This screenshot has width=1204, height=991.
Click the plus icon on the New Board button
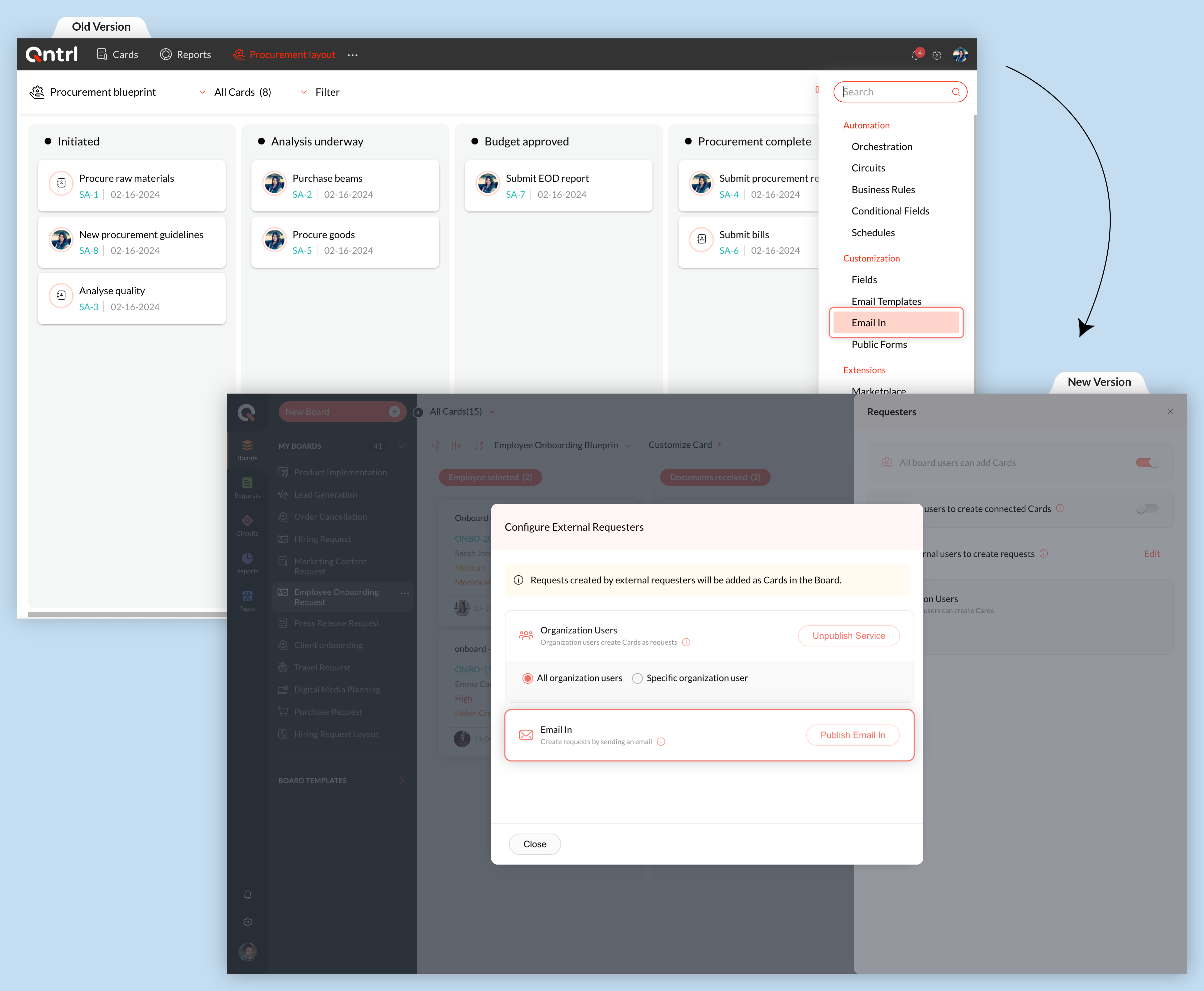pyautogui.click(x=394, y=412)
